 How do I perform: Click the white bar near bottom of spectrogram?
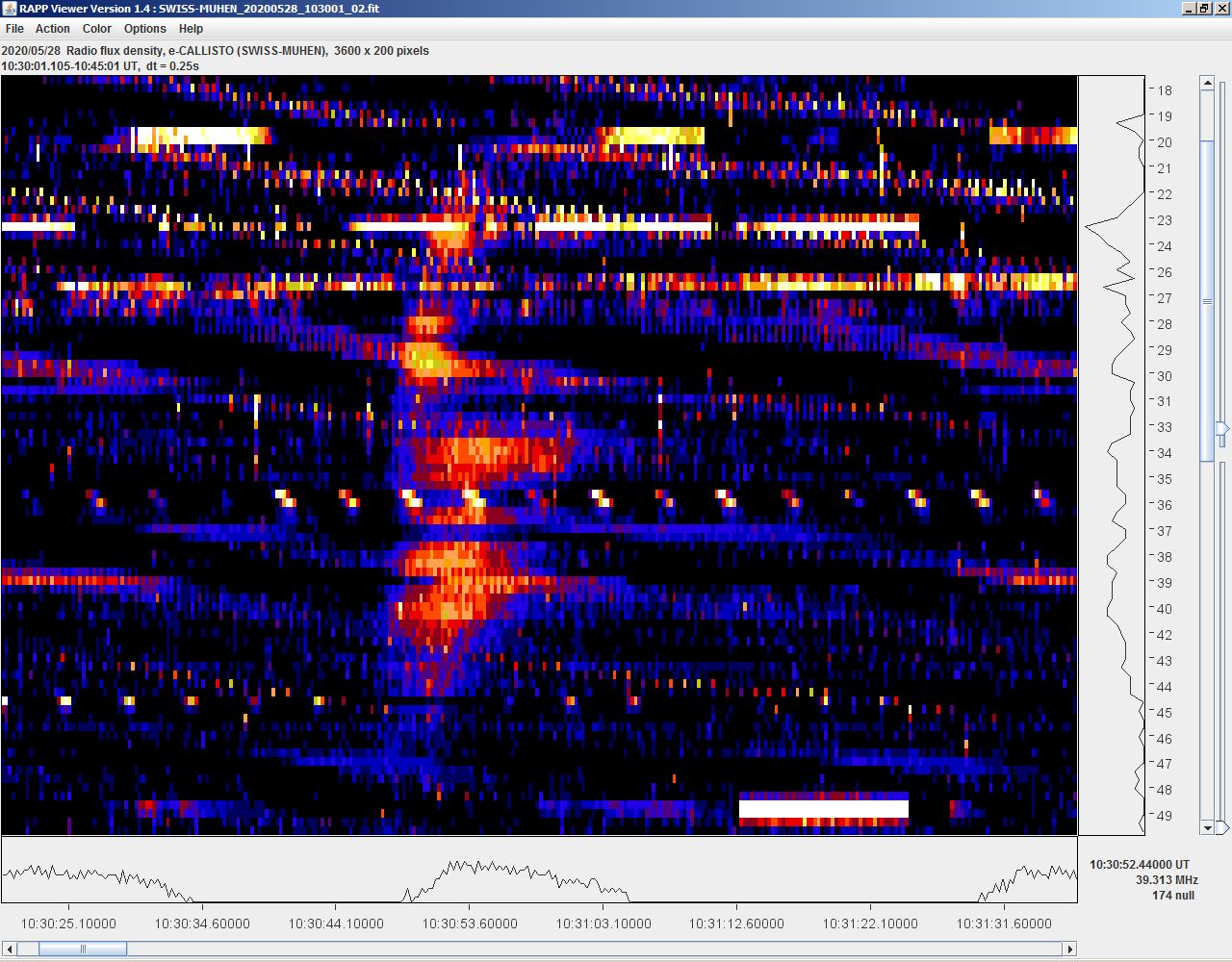coord(824,809)
